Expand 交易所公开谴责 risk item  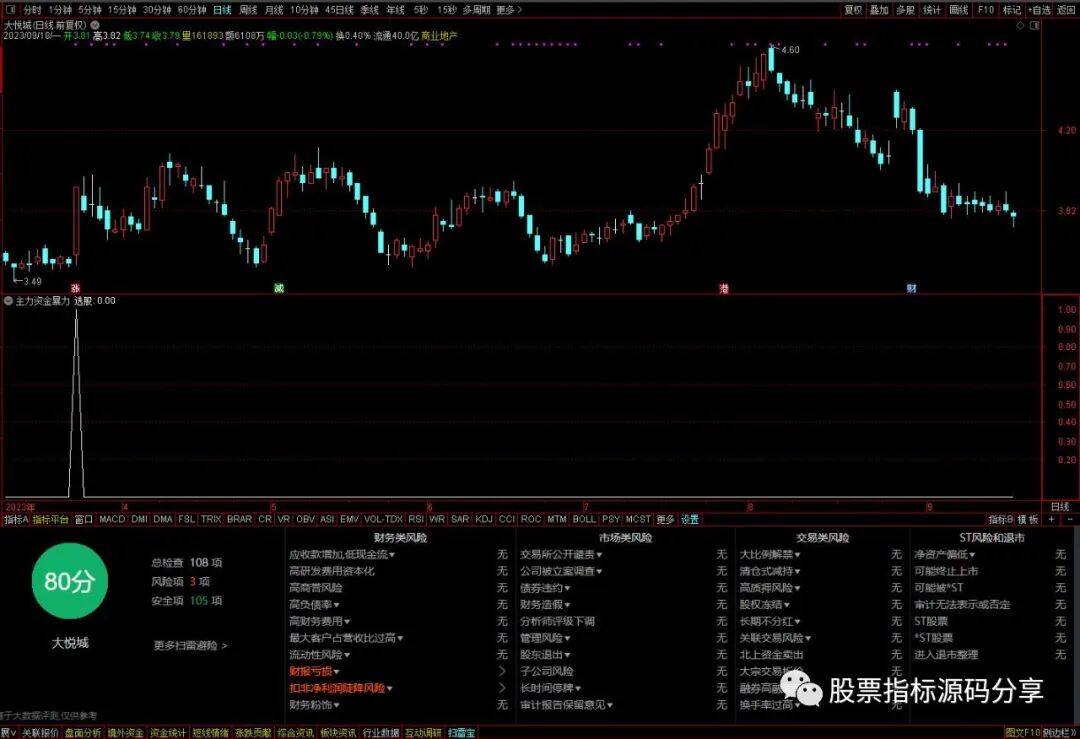tap(561, 554)
